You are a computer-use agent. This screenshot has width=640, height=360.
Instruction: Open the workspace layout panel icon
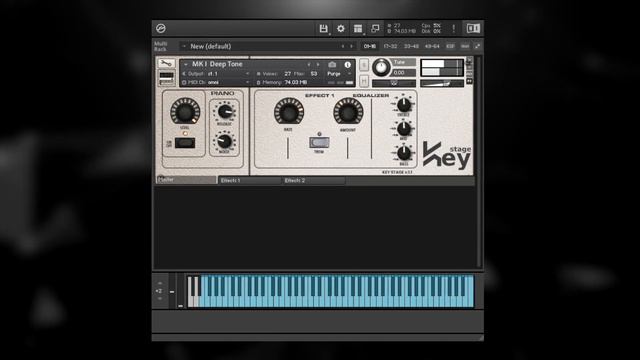click(x=358, y=29)
